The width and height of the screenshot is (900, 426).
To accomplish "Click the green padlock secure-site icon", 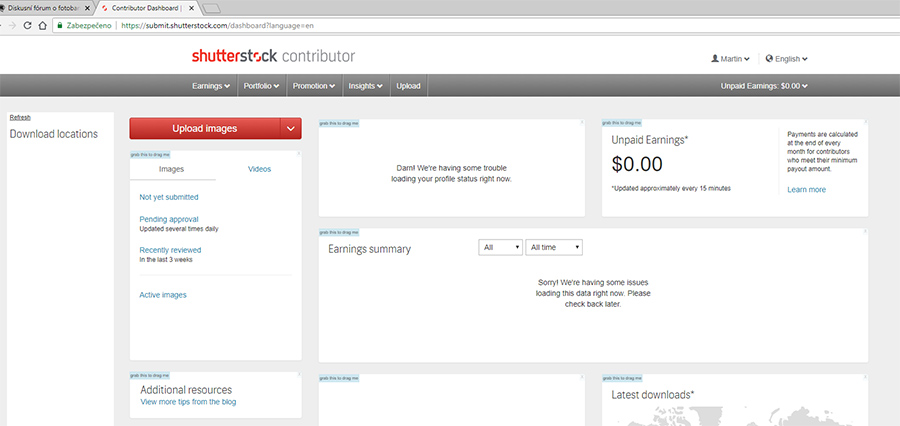I will [x=59, y=25].
